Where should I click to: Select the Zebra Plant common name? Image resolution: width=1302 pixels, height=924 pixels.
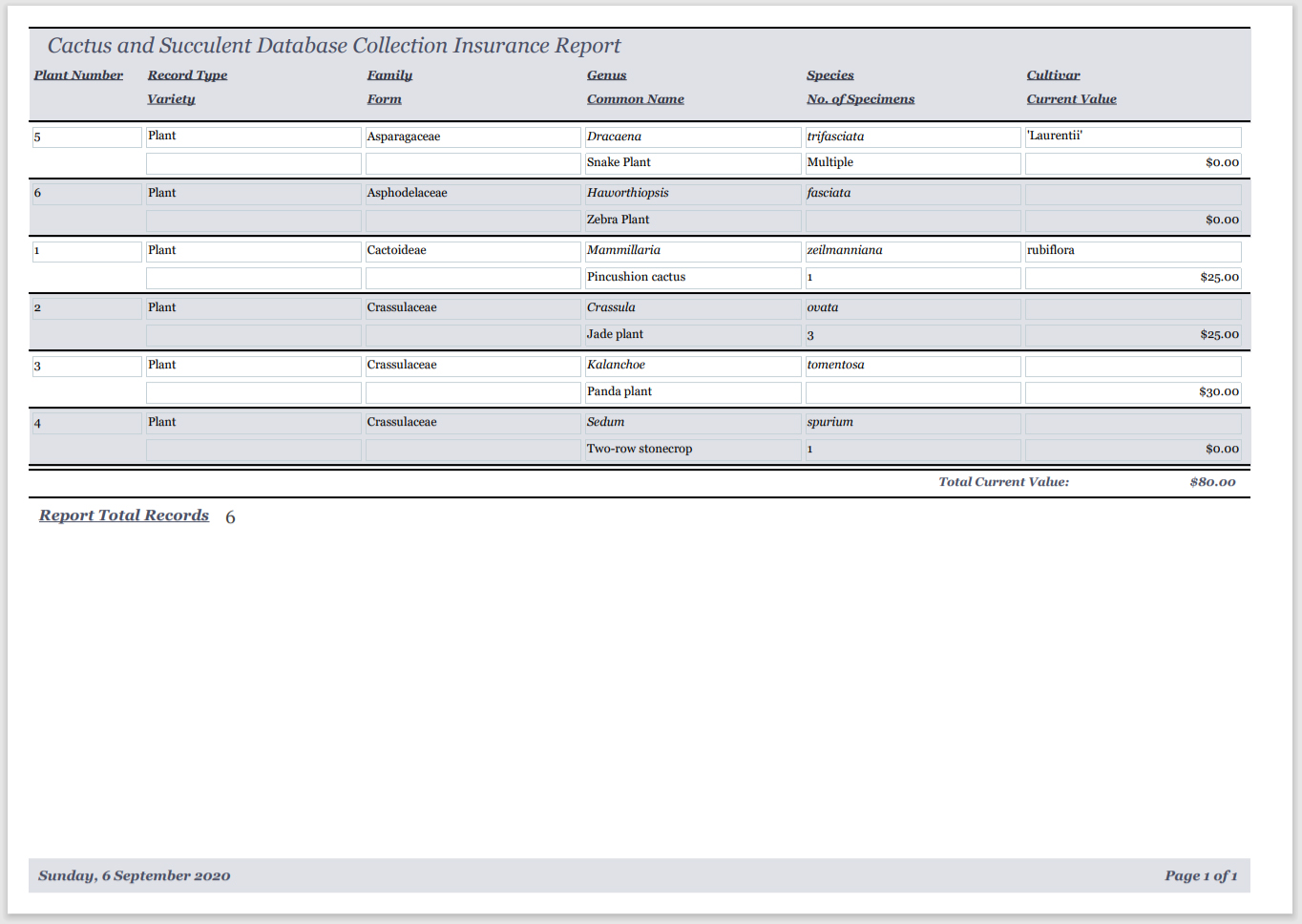pyautogui.click(x=693, y=220)
